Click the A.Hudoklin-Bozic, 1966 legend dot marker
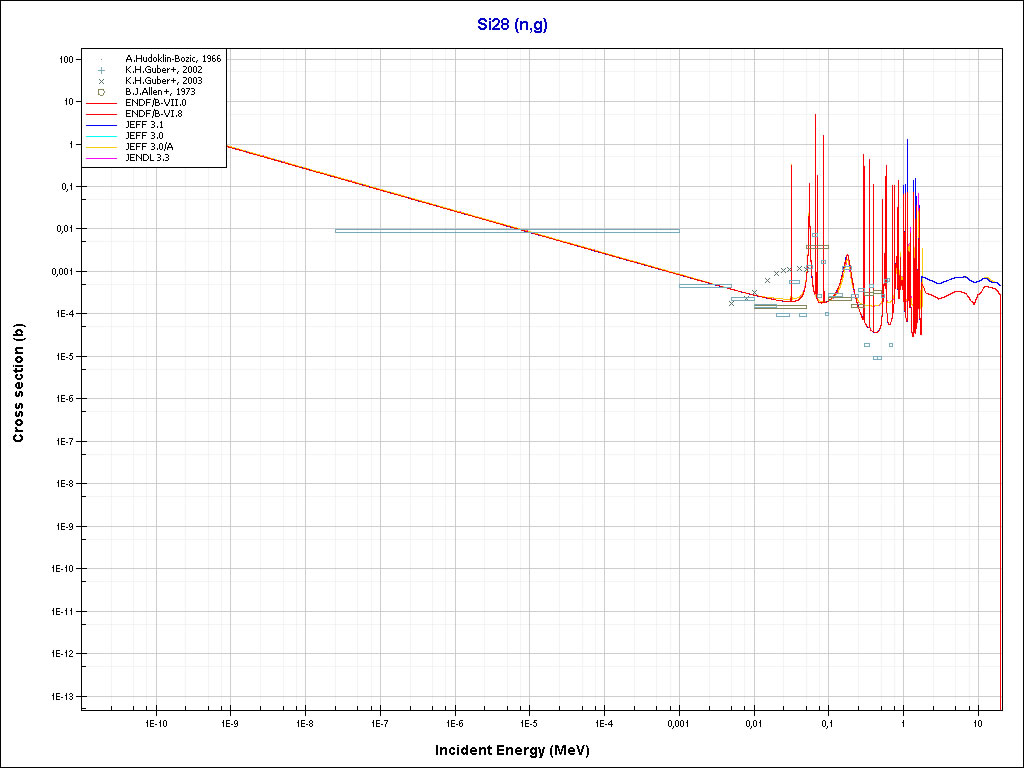The width and height of the screenshot is (1024, 768). tap(102, 59)
